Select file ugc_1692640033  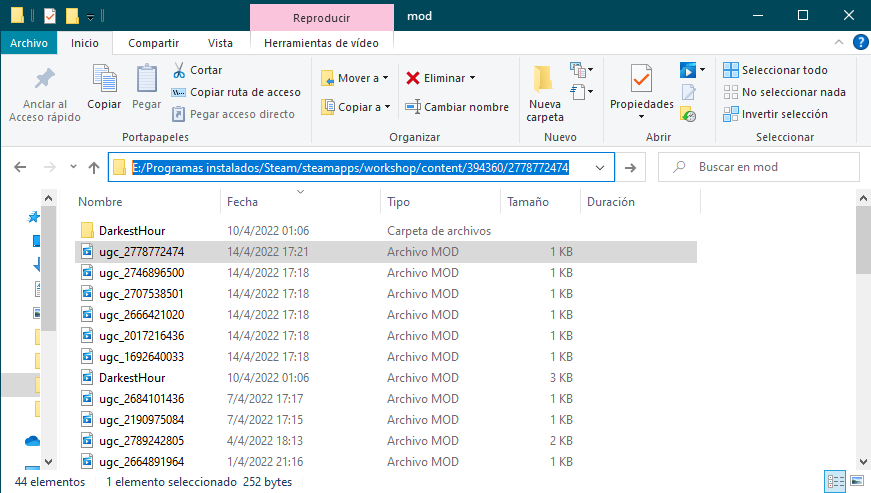(386, 356)
